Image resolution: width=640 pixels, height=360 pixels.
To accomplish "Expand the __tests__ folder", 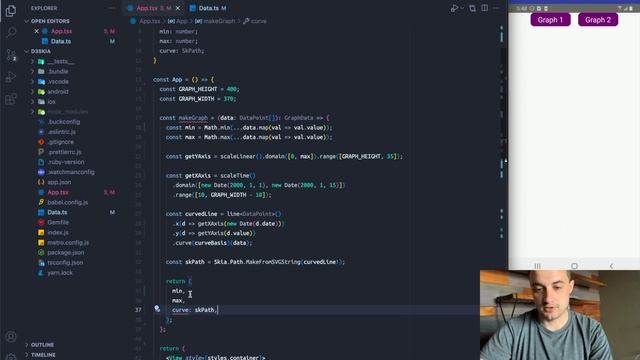I will (61, 61).
